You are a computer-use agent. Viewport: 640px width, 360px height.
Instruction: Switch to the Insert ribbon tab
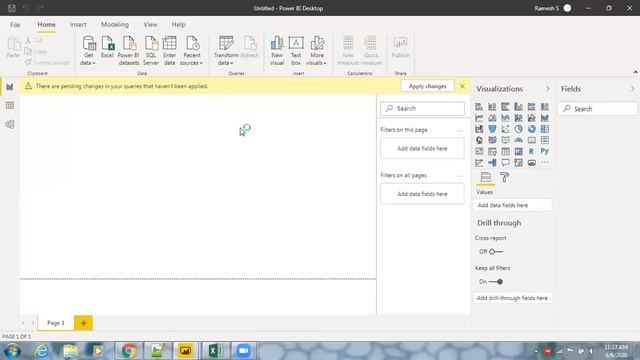(78, 24)
